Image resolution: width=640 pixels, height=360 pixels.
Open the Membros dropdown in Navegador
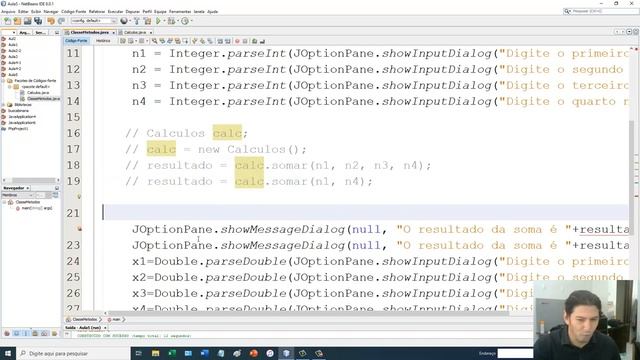[x=18, y=195]
